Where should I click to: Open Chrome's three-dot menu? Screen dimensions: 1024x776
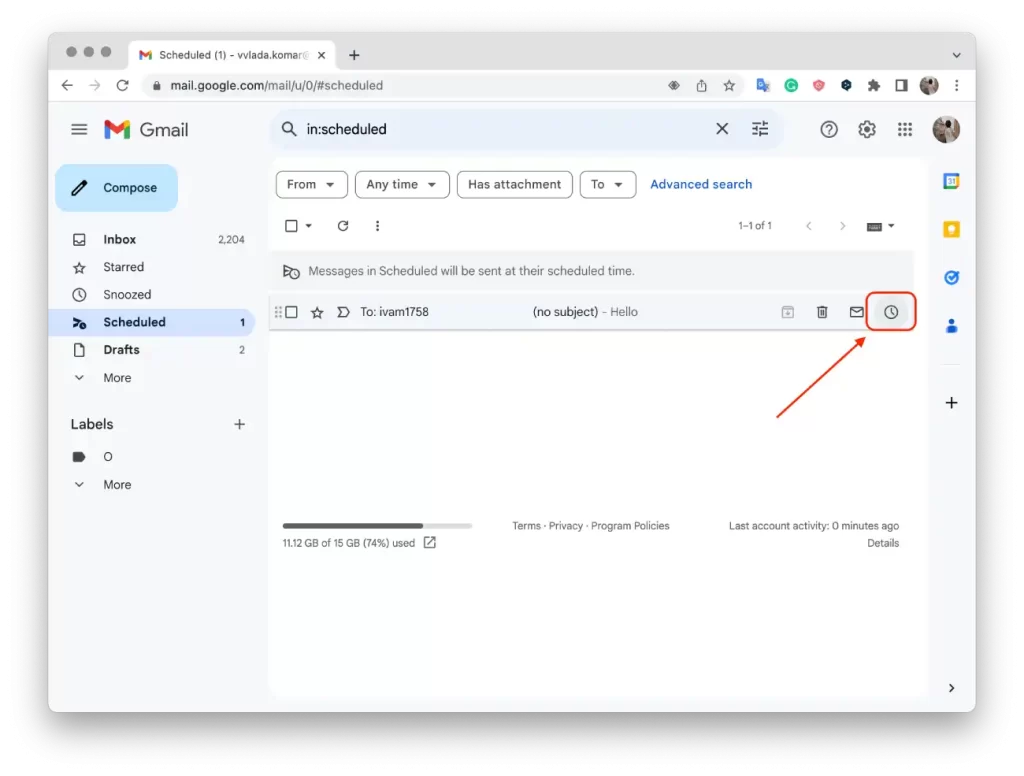tap(957, 86)
